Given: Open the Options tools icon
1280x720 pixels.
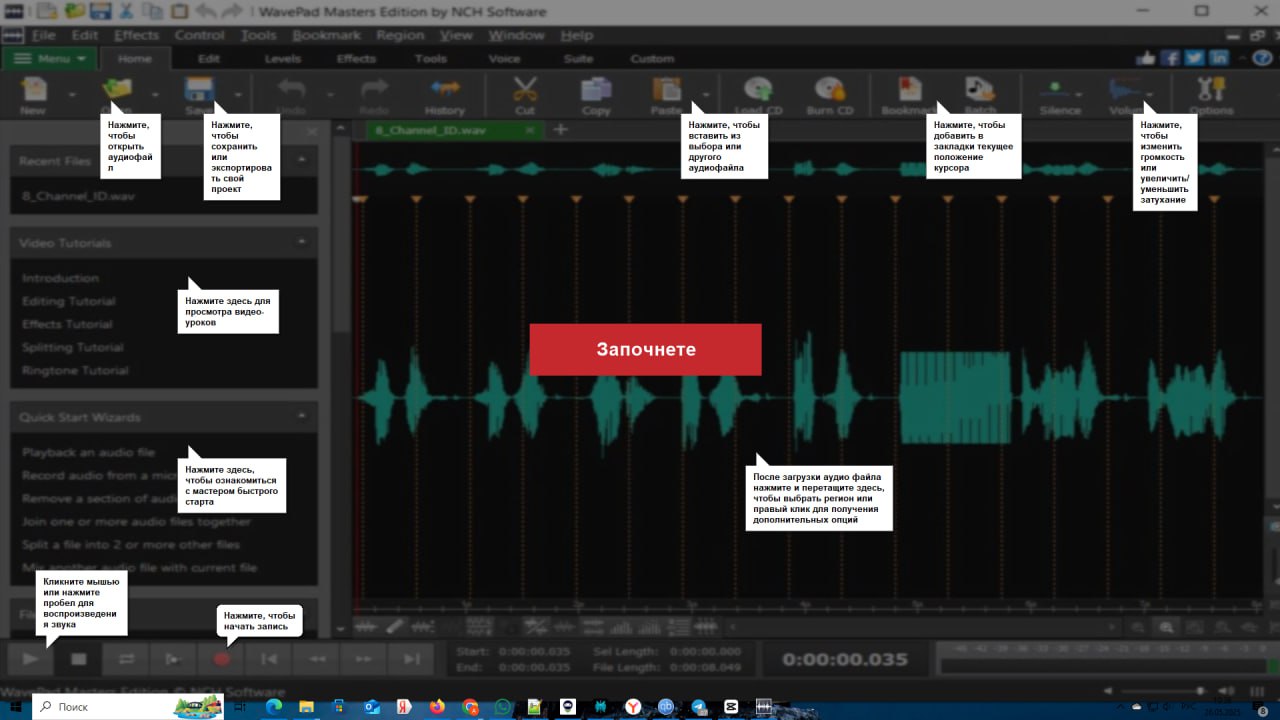Looking at the screenshot, I should pyautogui.click(x=1211, y=90).
